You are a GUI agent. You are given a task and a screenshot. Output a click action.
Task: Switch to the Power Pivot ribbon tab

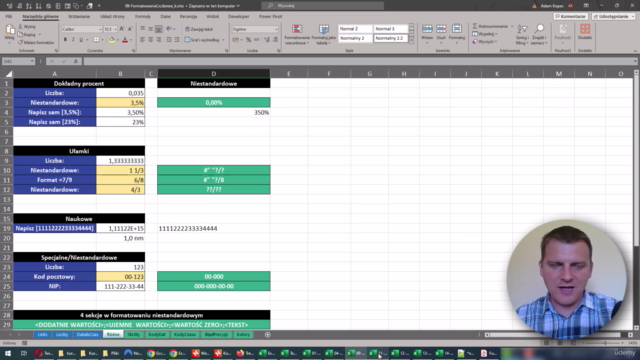270,17
